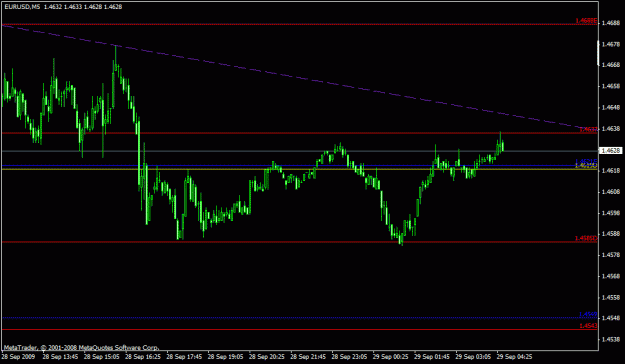Click the 28 Sep 2009 date label
Viewport: 625px width, 364px height.
[18, 356]
